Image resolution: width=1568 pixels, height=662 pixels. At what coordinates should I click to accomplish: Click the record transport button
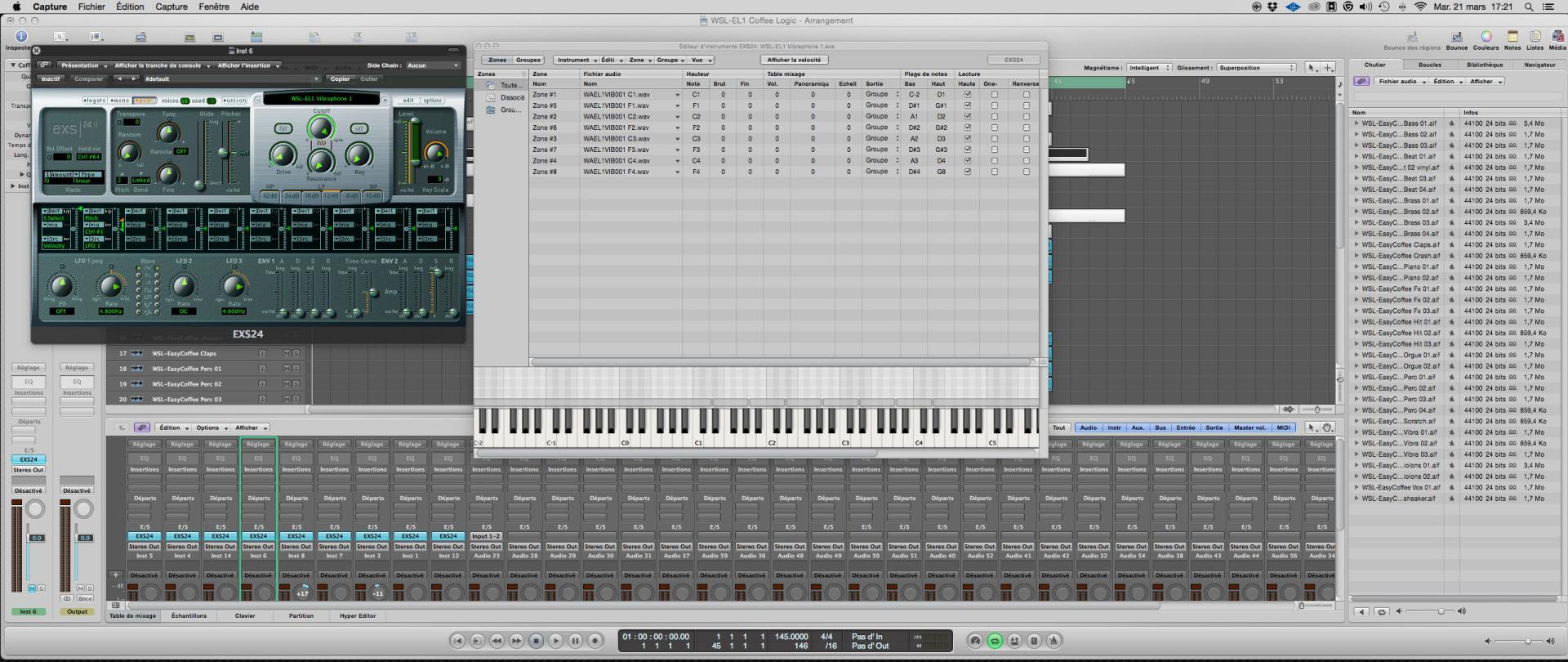click(595, 641)
